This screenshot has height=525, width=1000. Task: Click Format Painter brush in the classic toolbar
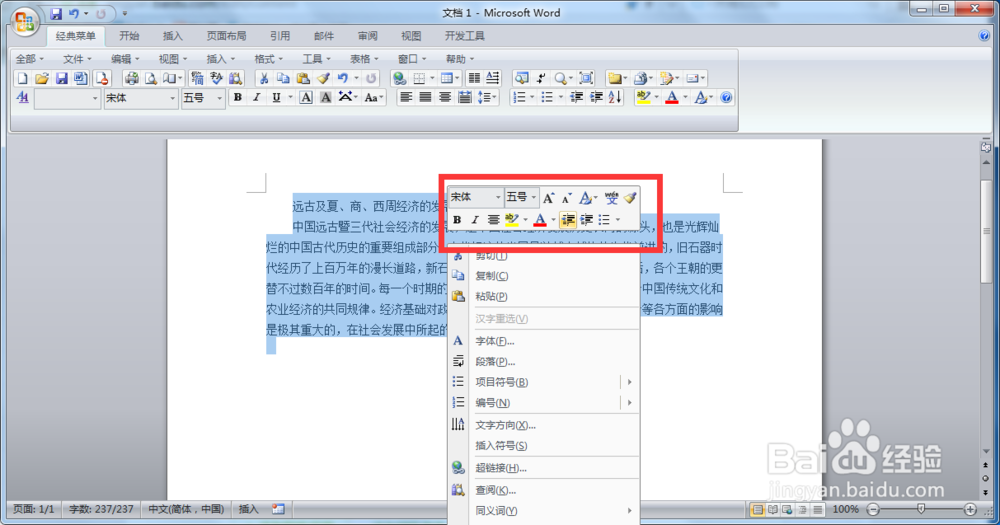click(x=323, y=78)
